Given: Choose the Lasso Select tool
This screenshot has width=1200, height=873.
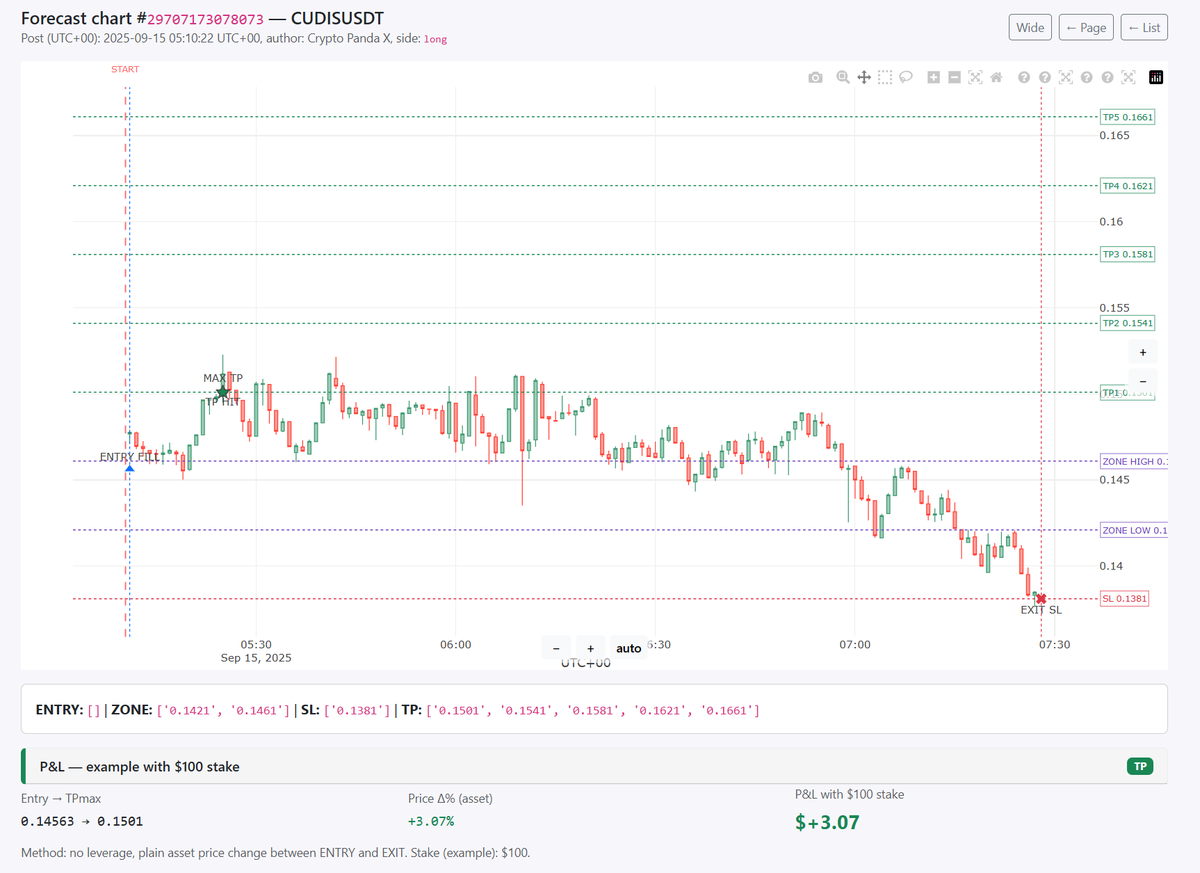Looking at the screenshot, I should (906, 77).
